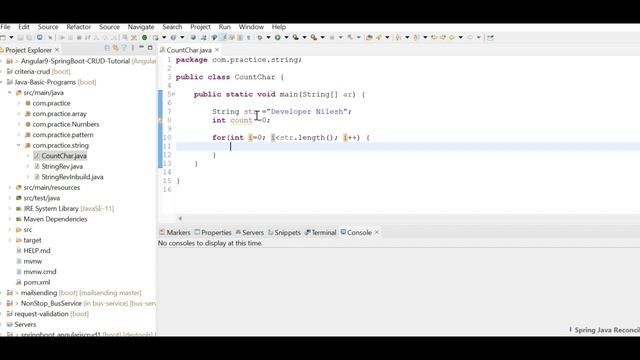The width and height of the screenshot is (640, 360).
Task: Switch to the Markers tab
Action: (175, 232)
